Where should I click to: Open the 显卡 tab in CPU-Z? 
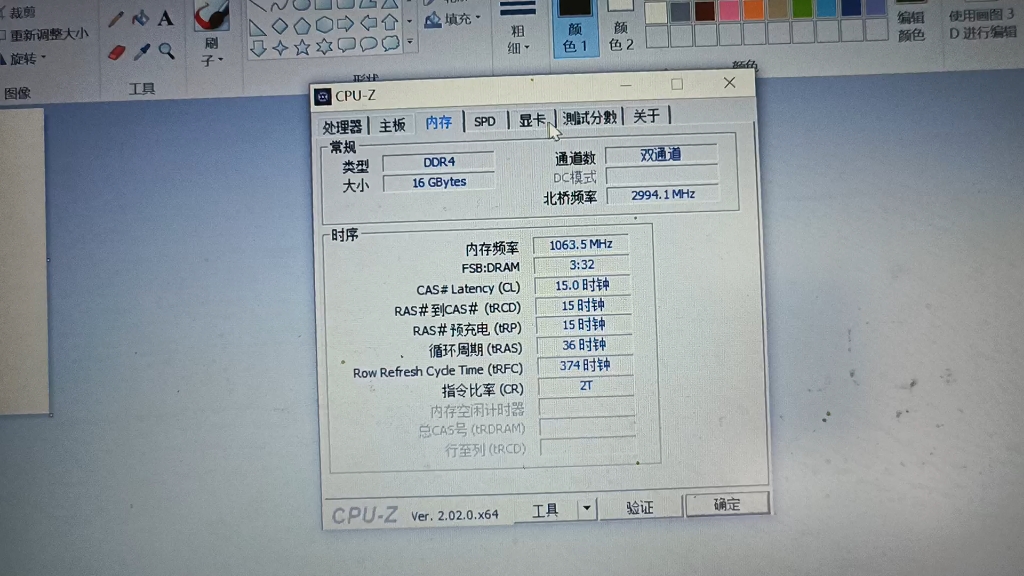(532, 120)
